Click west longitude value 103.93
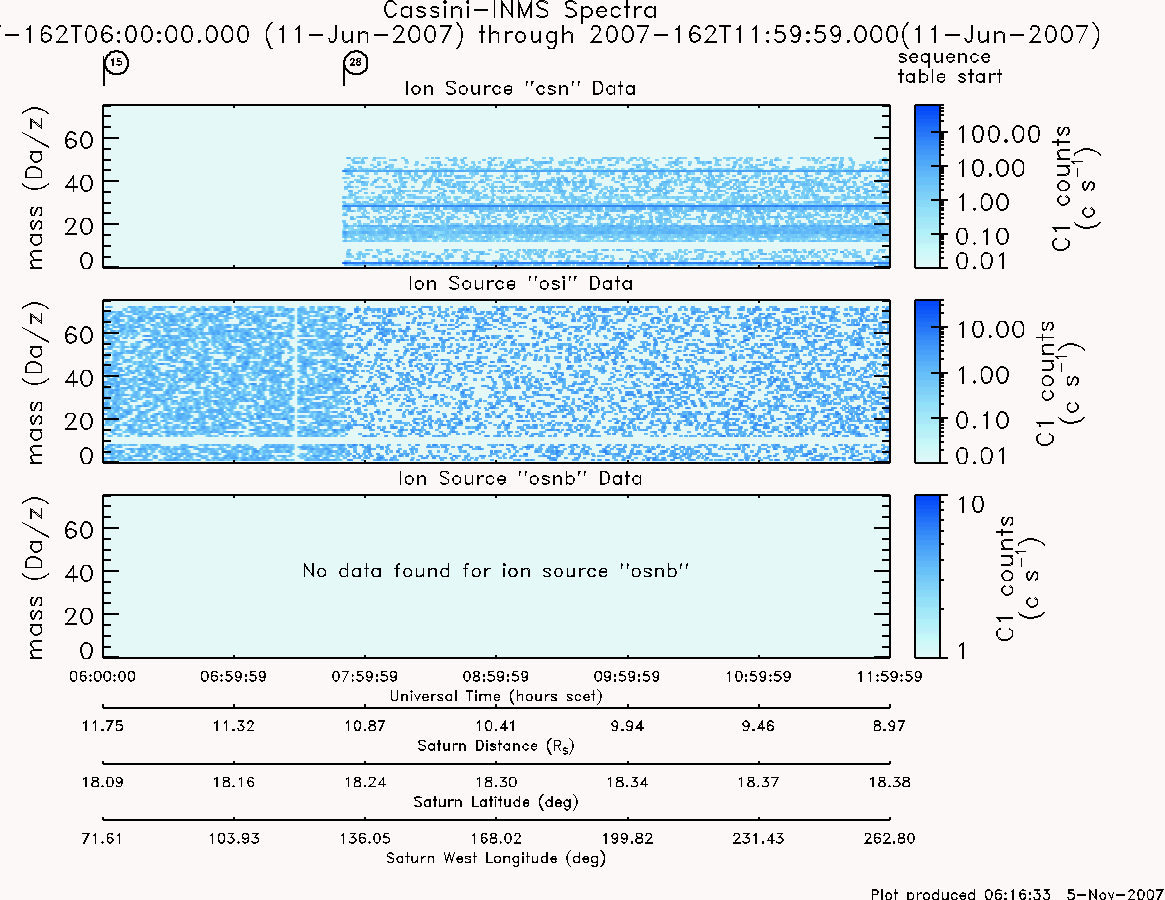 coord(233,839)
